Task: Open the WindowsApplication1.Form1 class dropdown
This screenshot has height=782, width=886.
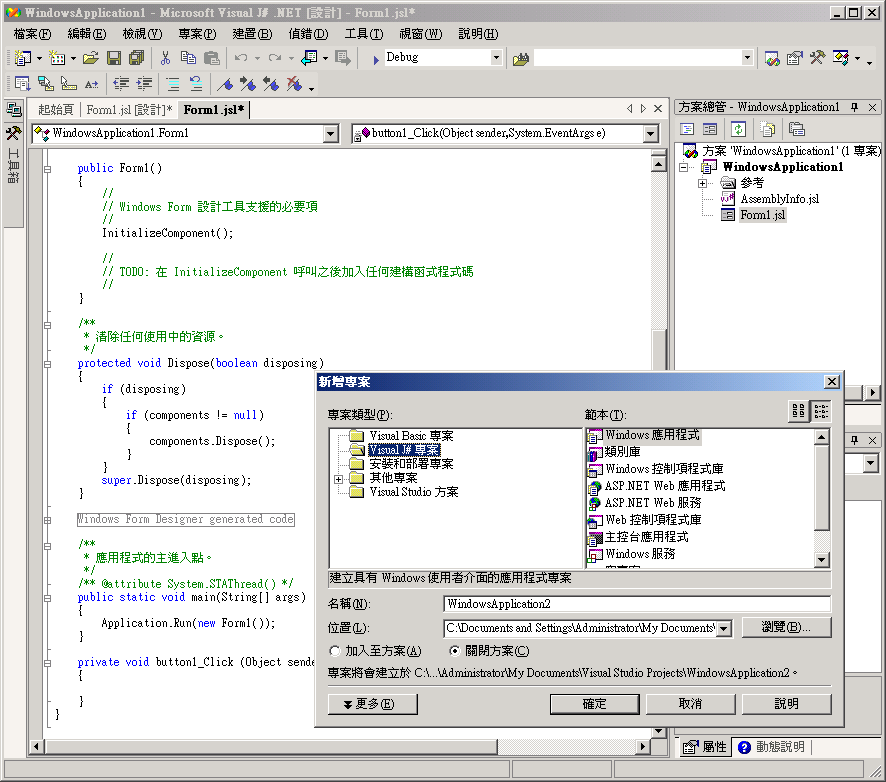Action: point(331,134)
